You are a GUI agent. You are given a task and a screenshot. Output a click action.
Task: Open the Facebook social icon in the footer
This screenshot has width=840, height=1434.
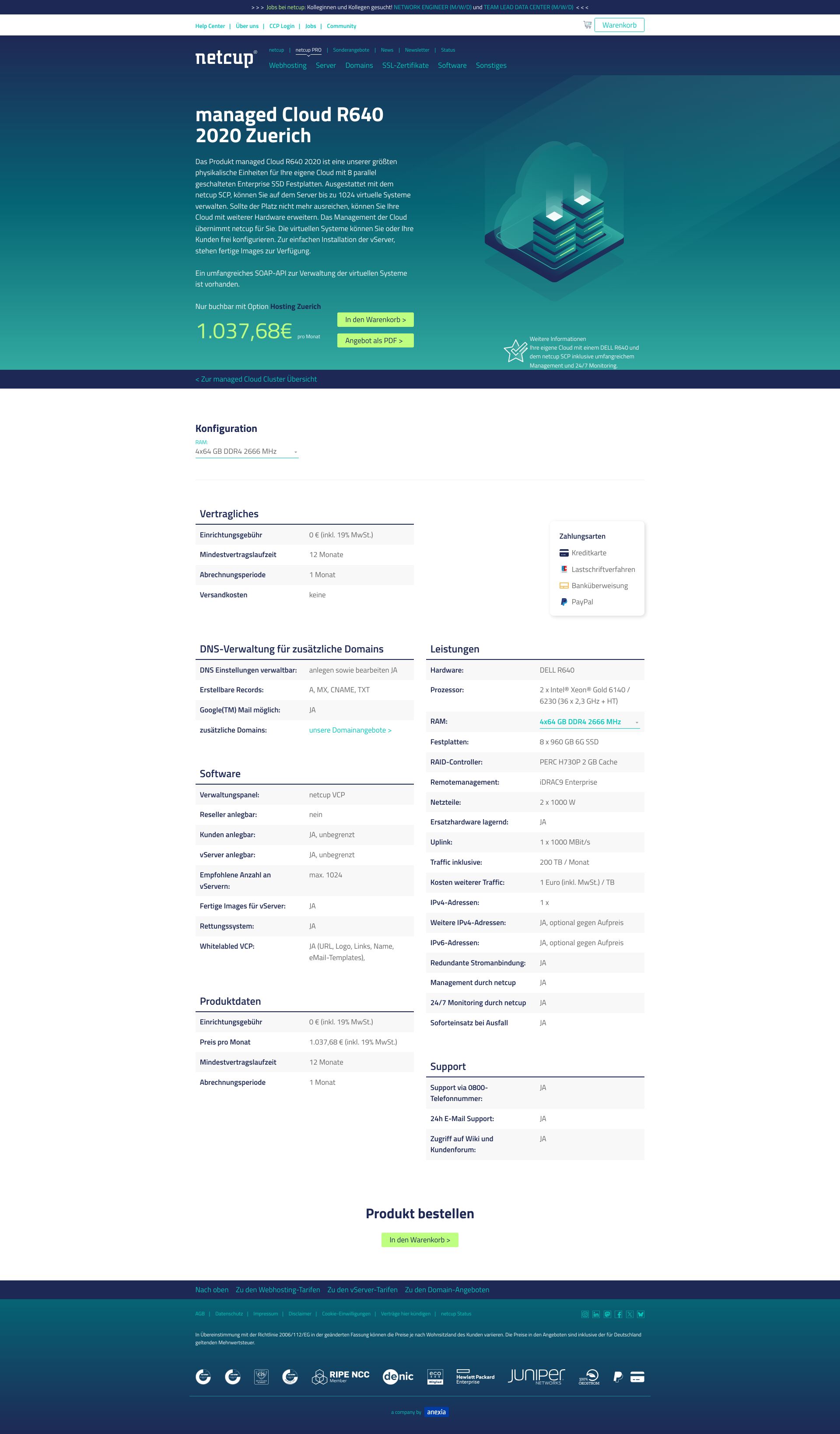tap(619, 1314)
